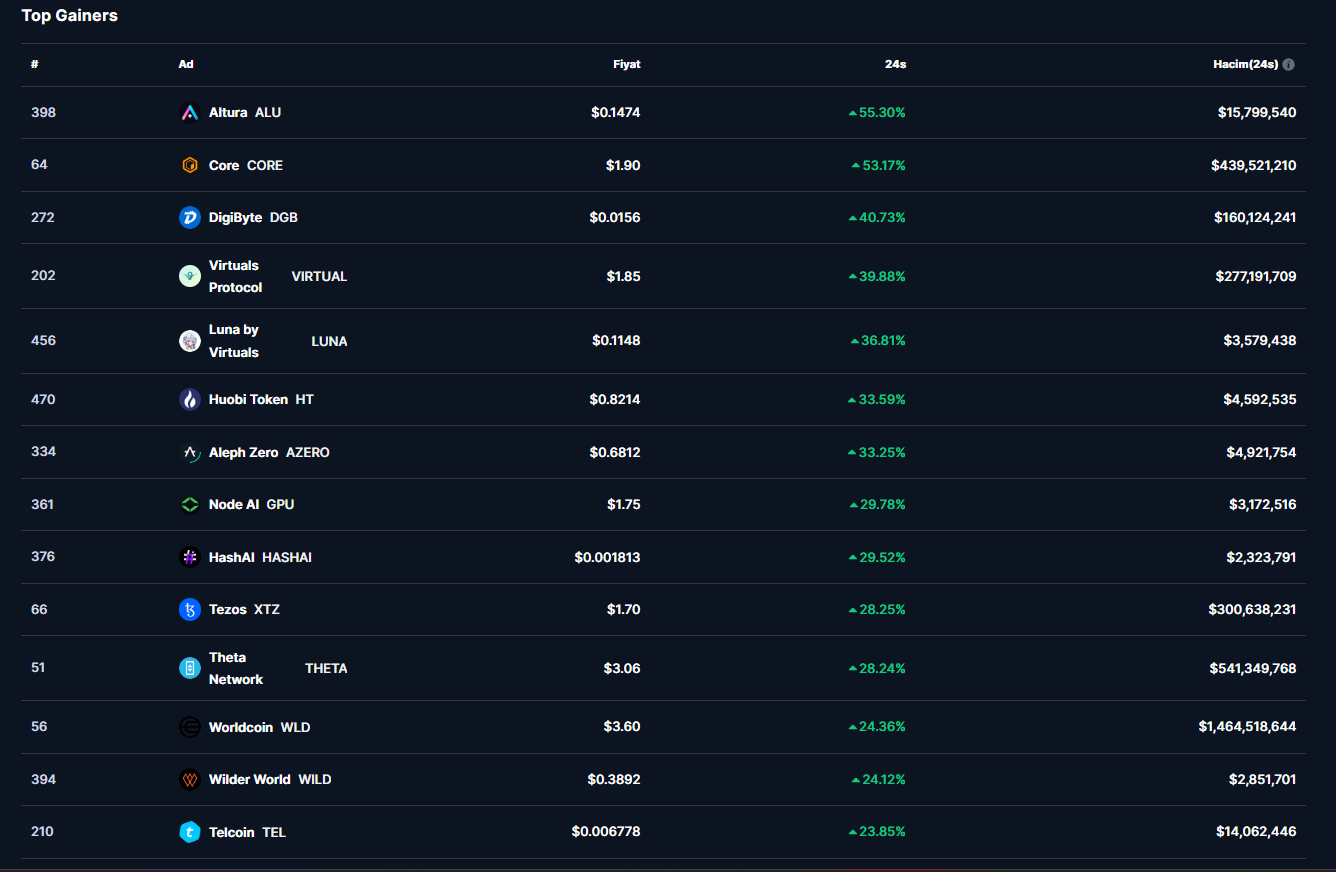Image resolution: width=1336 pixels, height=872 pixels.
Task: Click the Altura coin logo icon
Action: 190,113
